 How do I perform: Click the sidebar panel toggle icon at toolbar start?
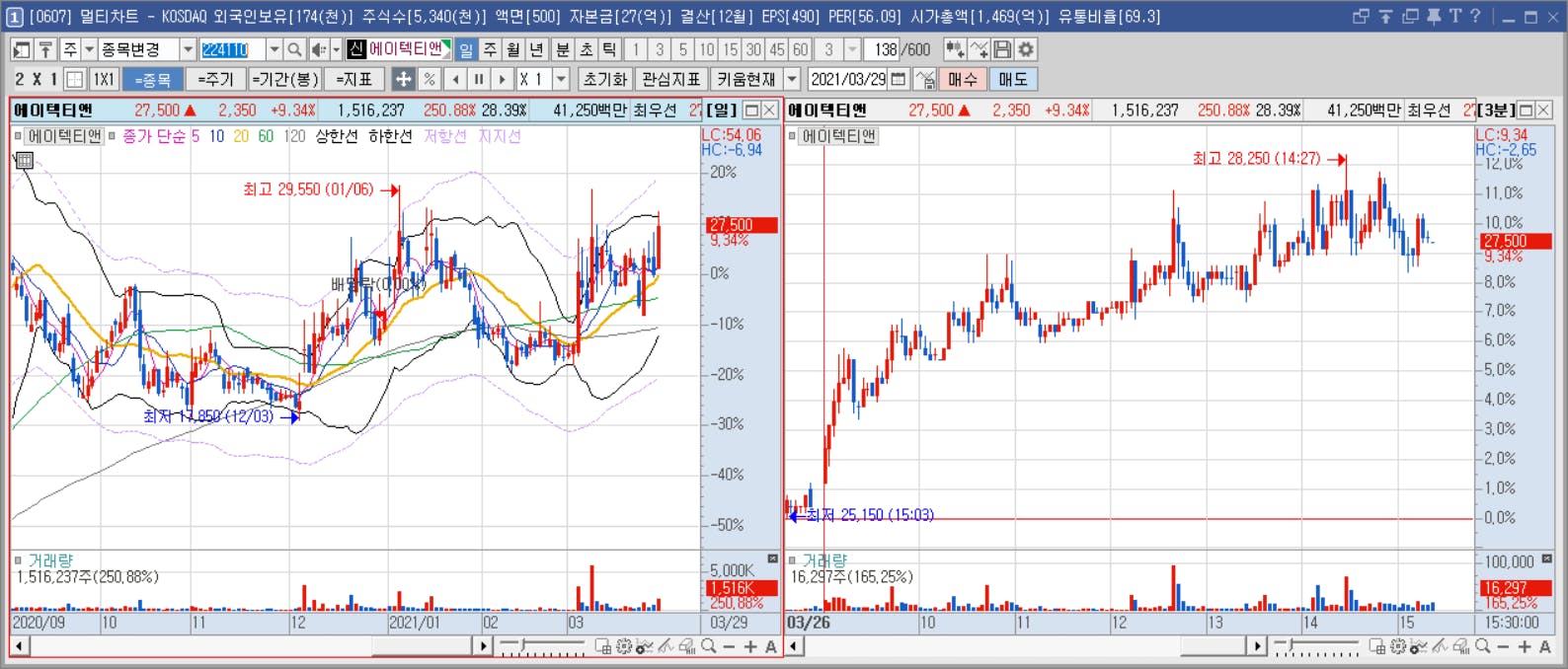click(x=21, y=49)
